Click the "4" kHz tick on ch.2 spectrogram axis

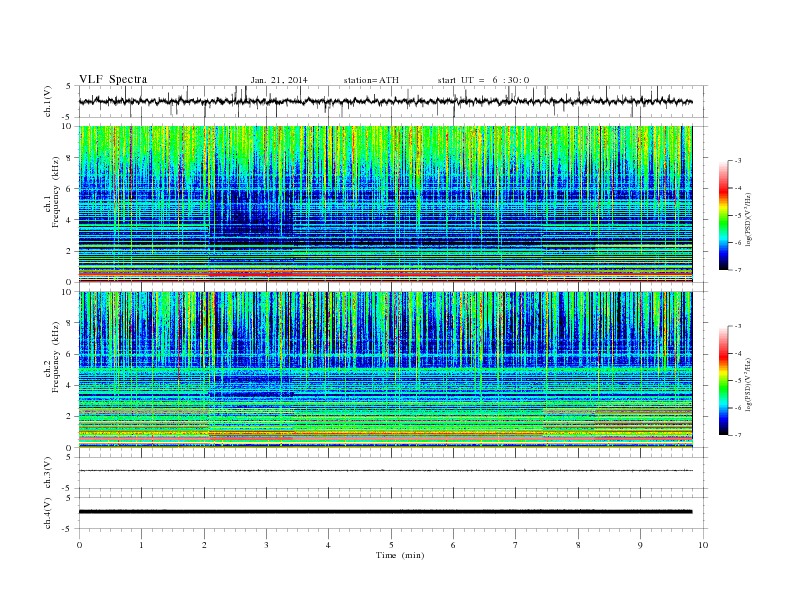click(69, 385)
